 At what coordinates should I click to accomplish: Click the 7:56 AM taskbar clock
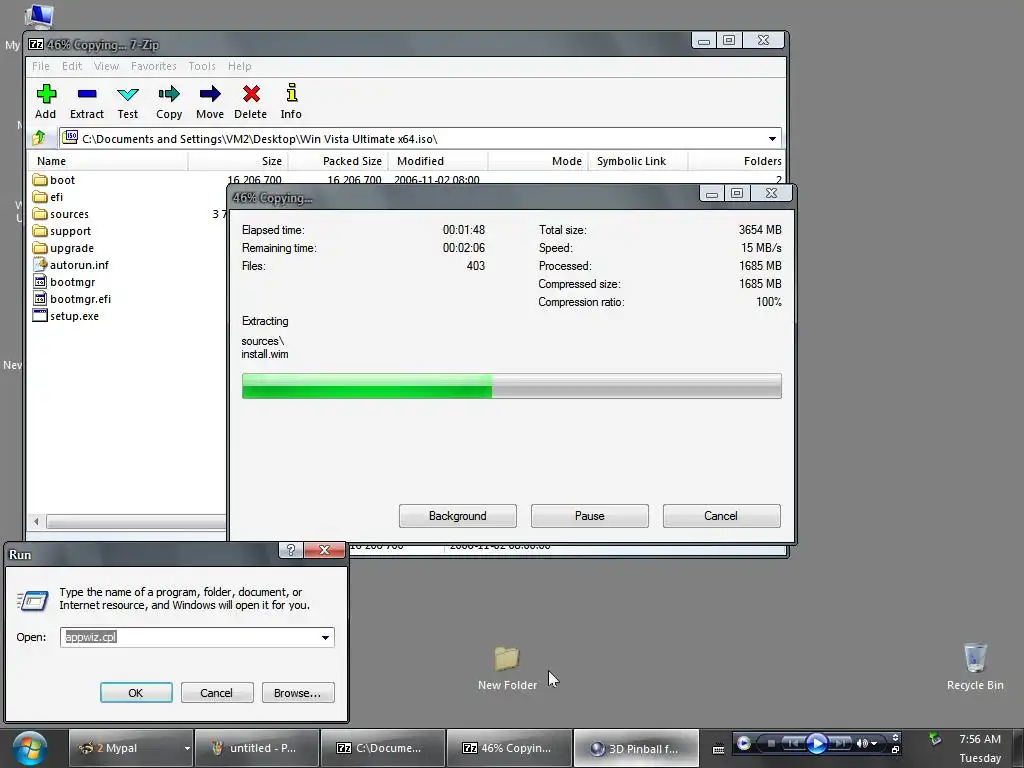pyautogui.click(x=980, y=739)
